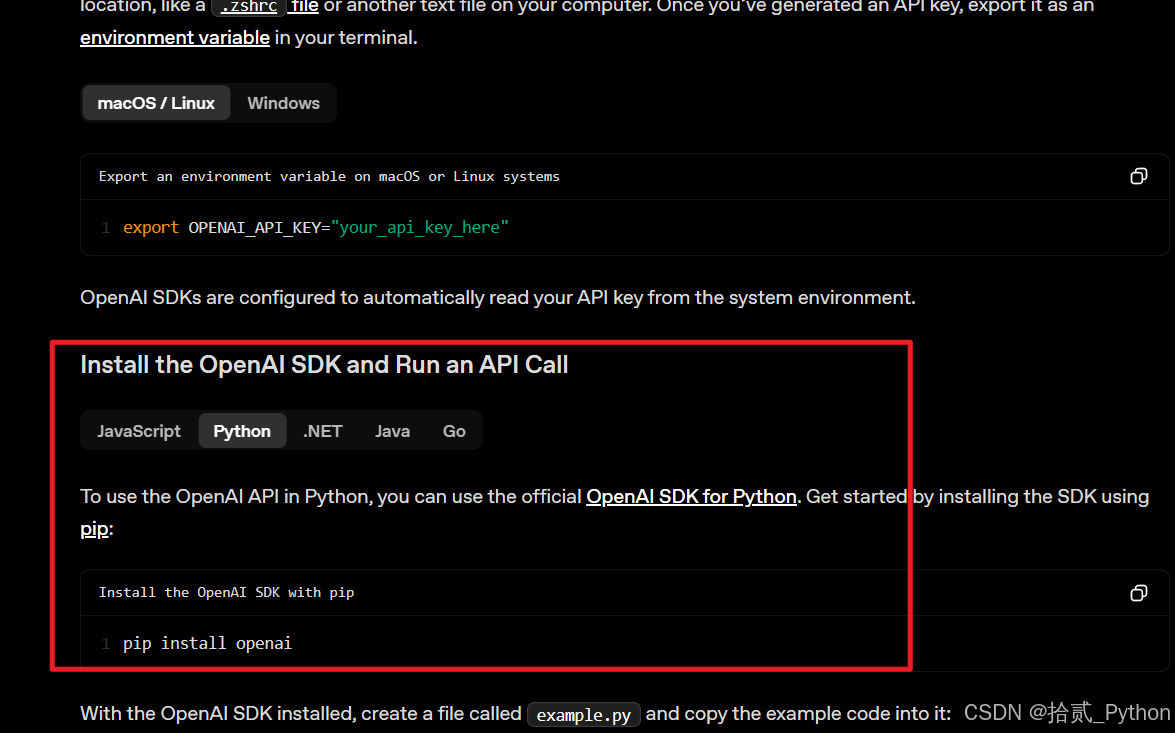Image resolution: width=1175 pixels, height=733 pixels.
Task: Click the 'OpenAI SDKs are configured' sentence
Action: pyautogui.click(x=498, y=298)
